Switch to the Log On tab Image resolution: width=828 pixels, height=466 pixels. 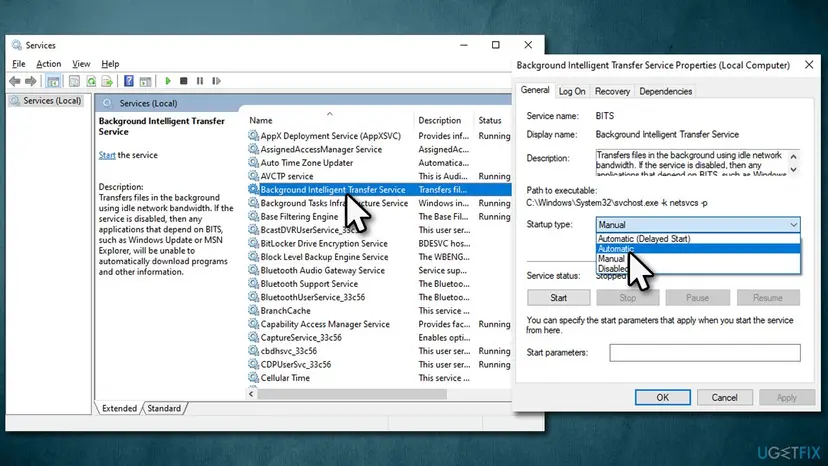click(572, 91)
